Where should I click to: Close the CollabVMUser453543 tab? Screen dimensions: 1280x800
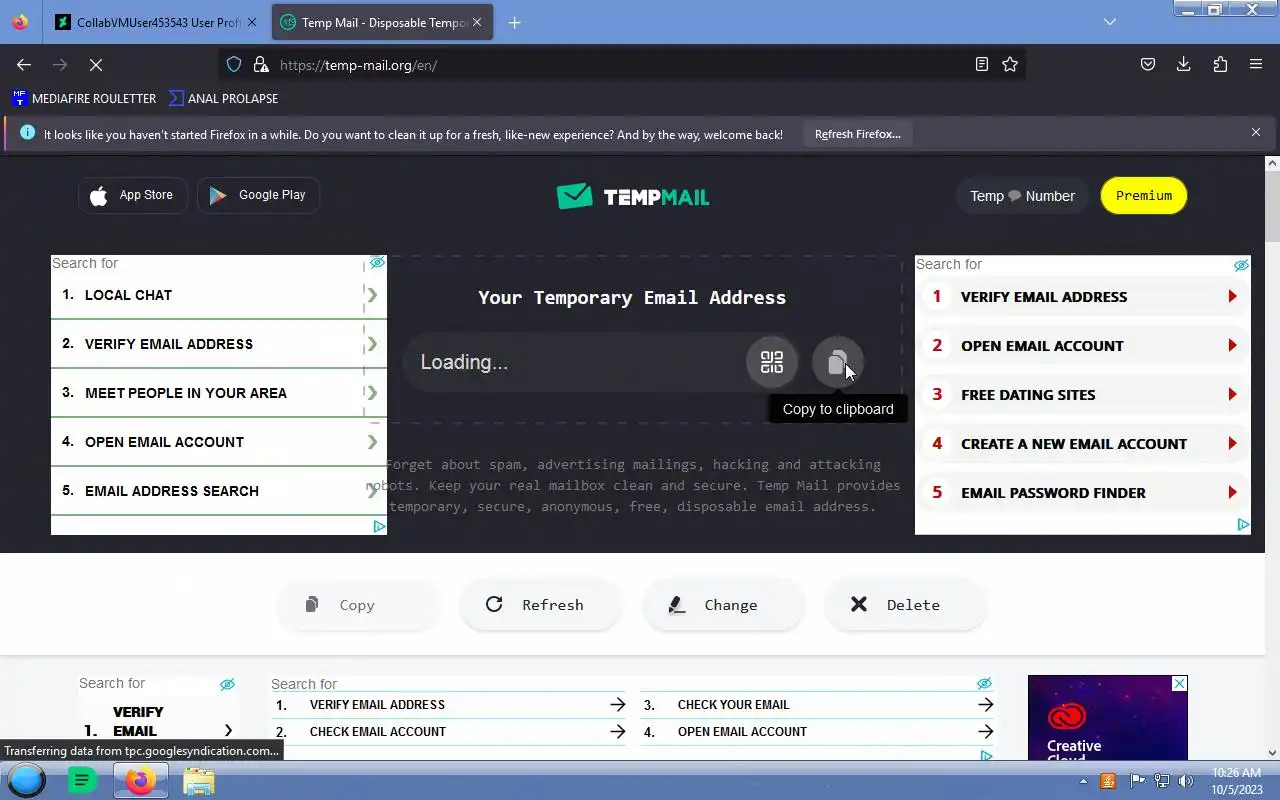pyautogui.click(x=251, y=22)
